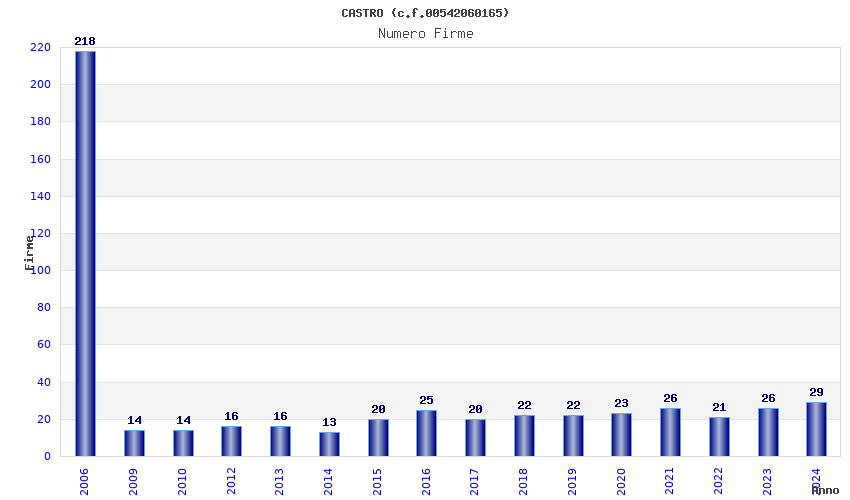Select the 2021 bar with value 26

(670, 432)
